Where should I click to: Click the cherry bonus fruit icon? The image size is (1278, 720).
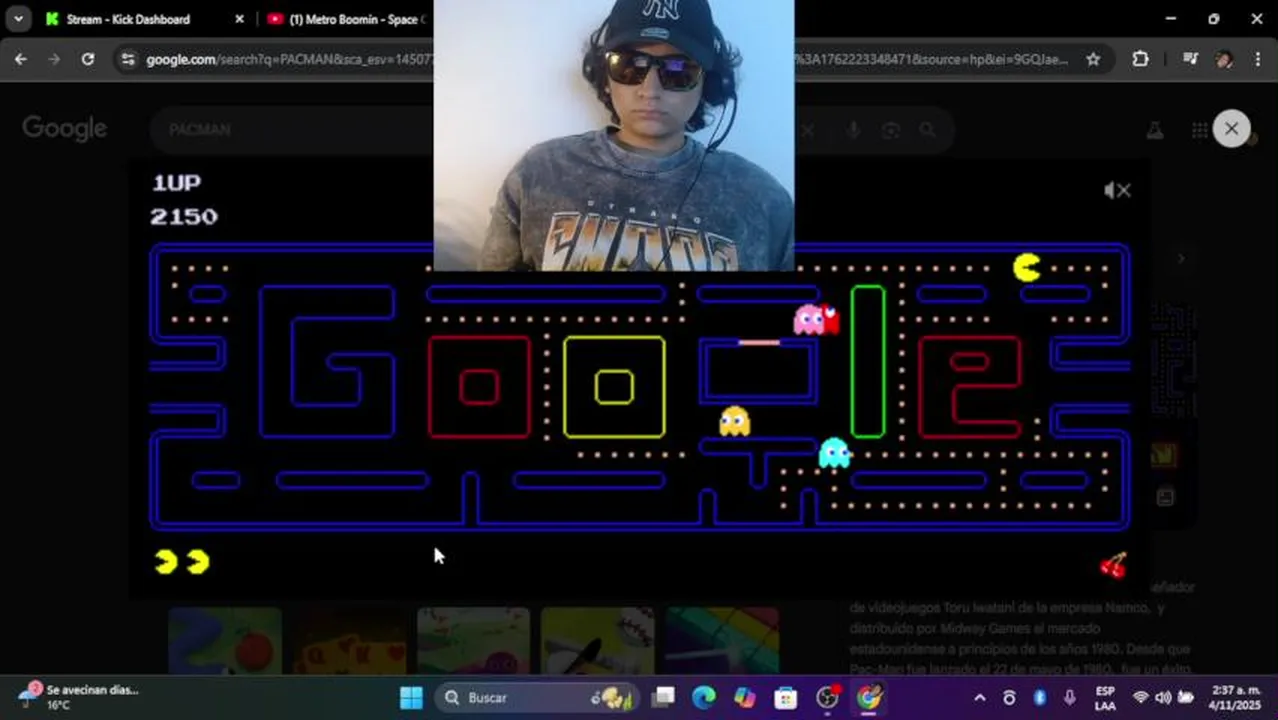click(x=1113, y=565)
